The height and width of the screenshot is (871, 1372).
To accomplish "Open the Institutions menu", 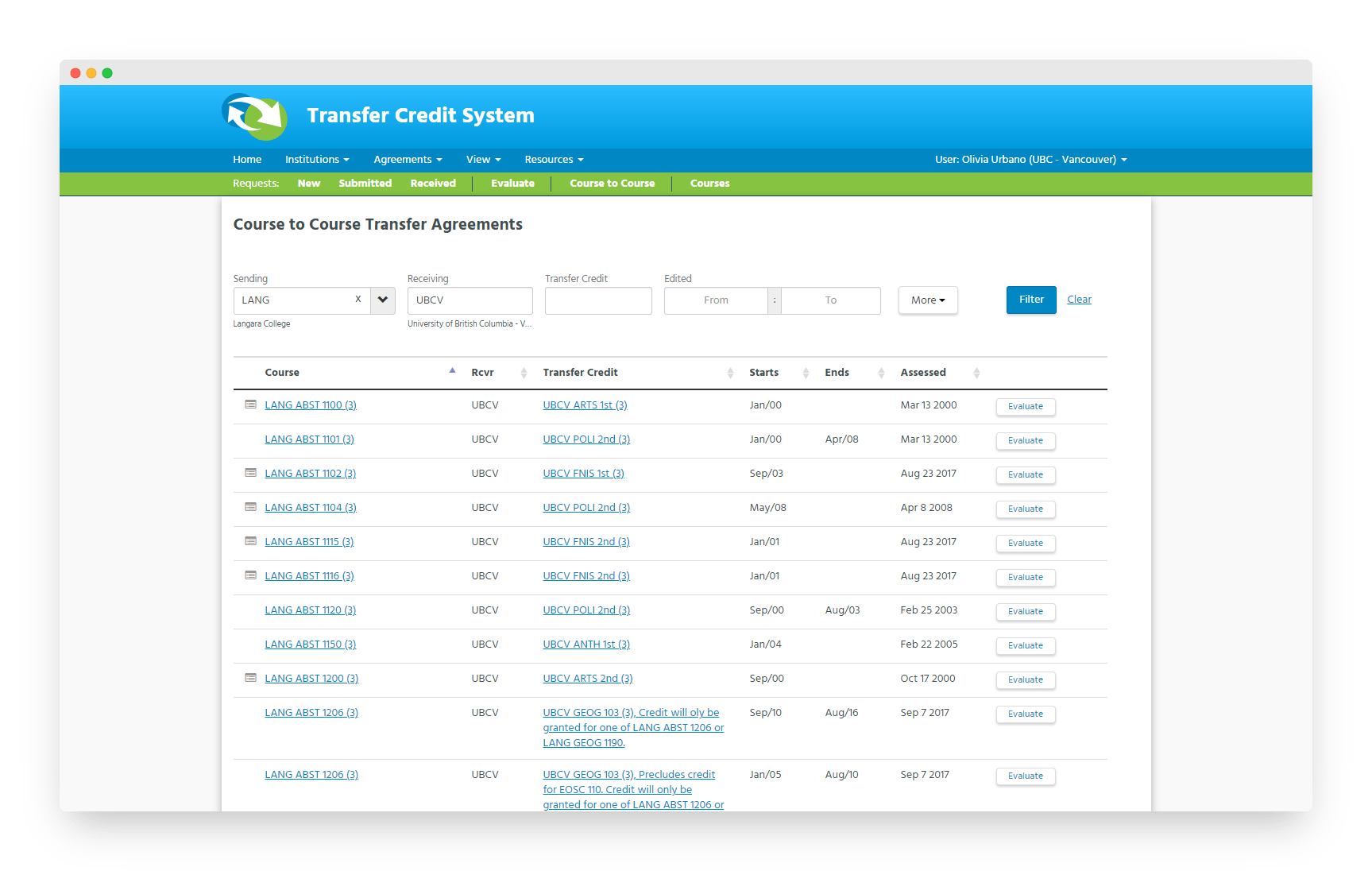I will click(x=317, y=160).
